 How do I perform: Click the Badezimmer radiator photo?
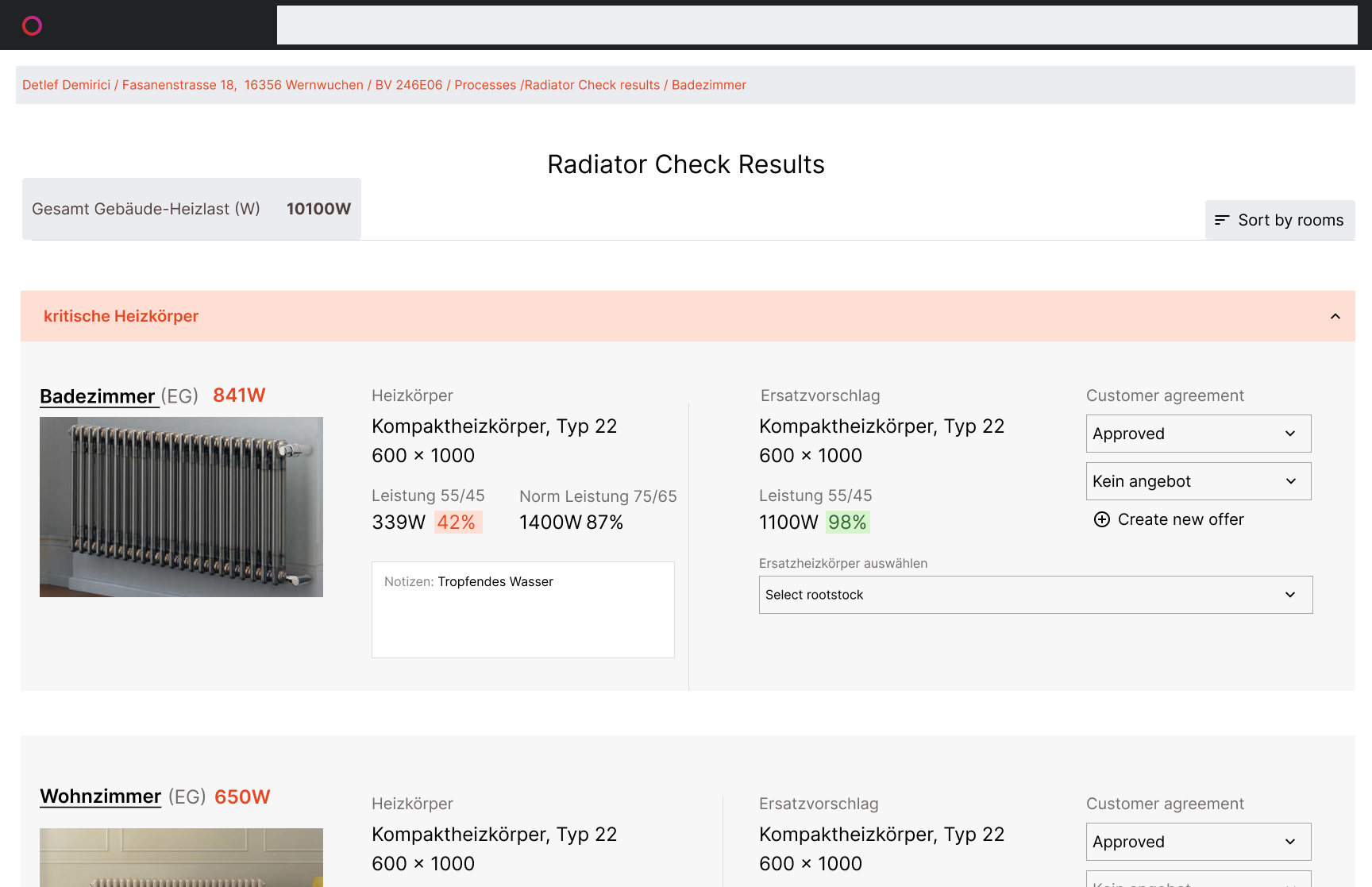point(181,507)
